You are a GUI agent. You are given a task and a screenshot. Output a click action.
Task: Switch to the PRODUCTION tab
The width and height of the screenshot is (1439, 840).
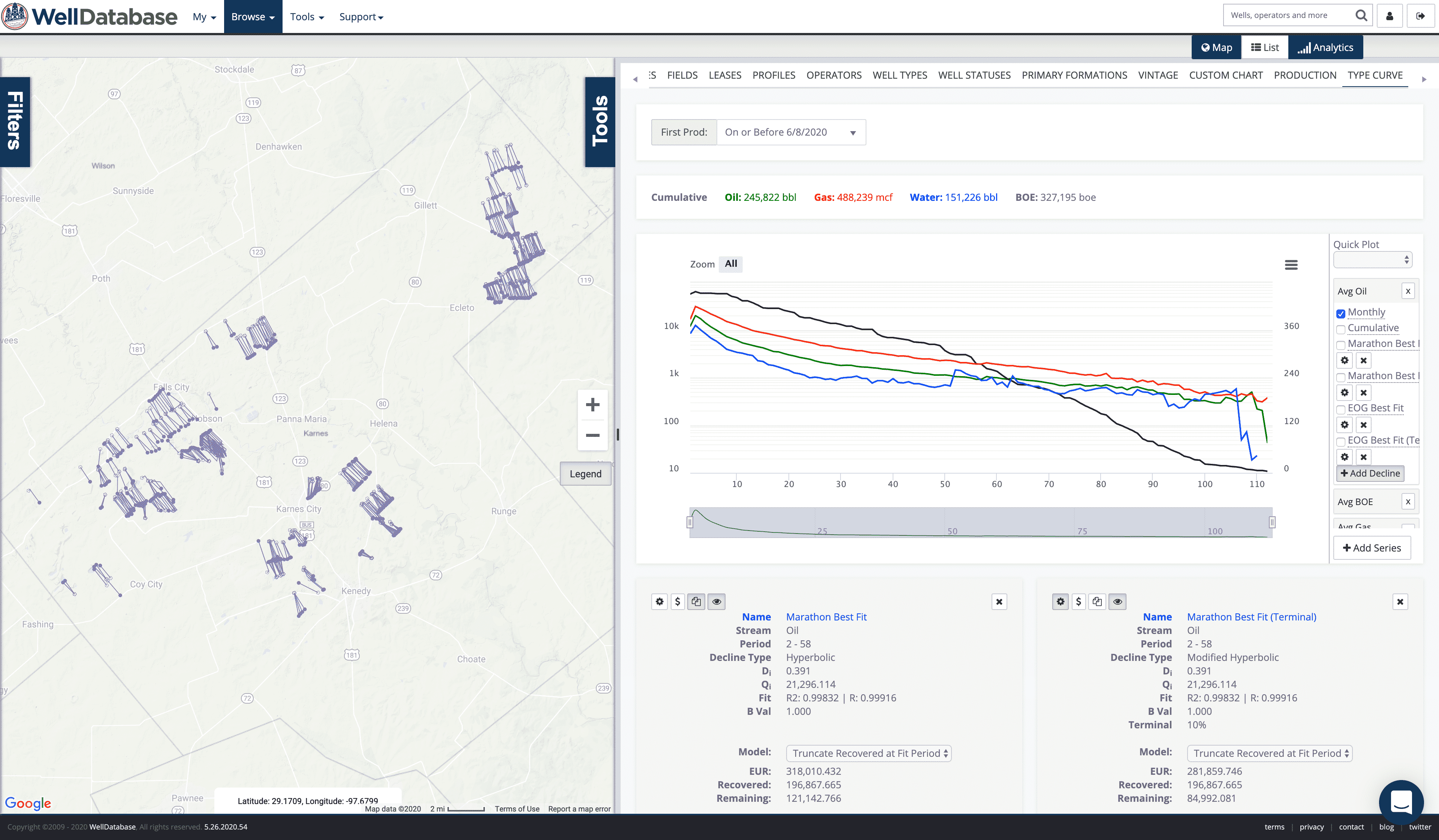pos(1305,75)
